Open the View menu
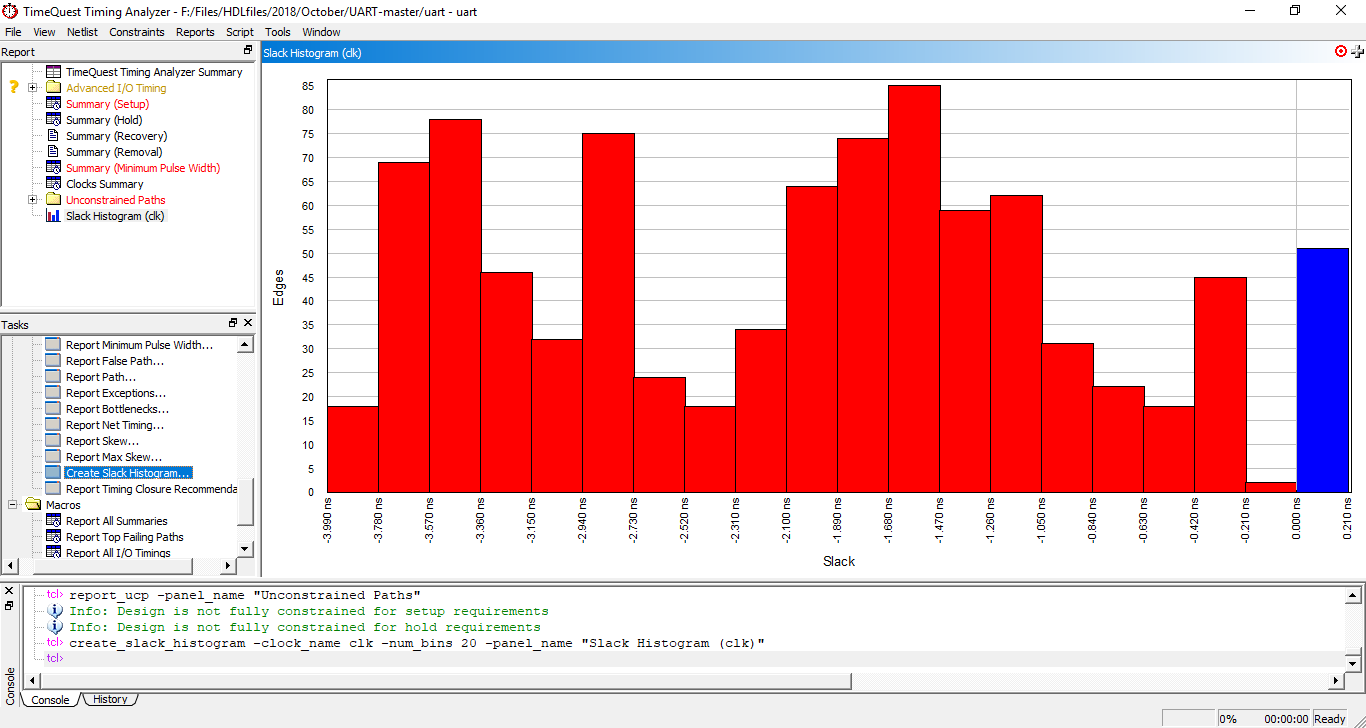This screenshot has height=728, width=1366. pos(44,32)
